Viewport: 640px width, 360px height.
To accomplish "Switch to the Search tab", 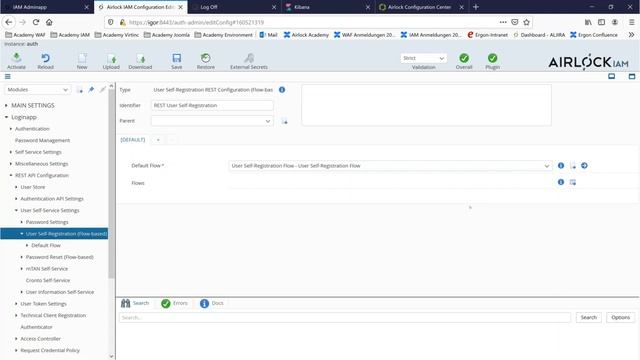I will [135, 303].
